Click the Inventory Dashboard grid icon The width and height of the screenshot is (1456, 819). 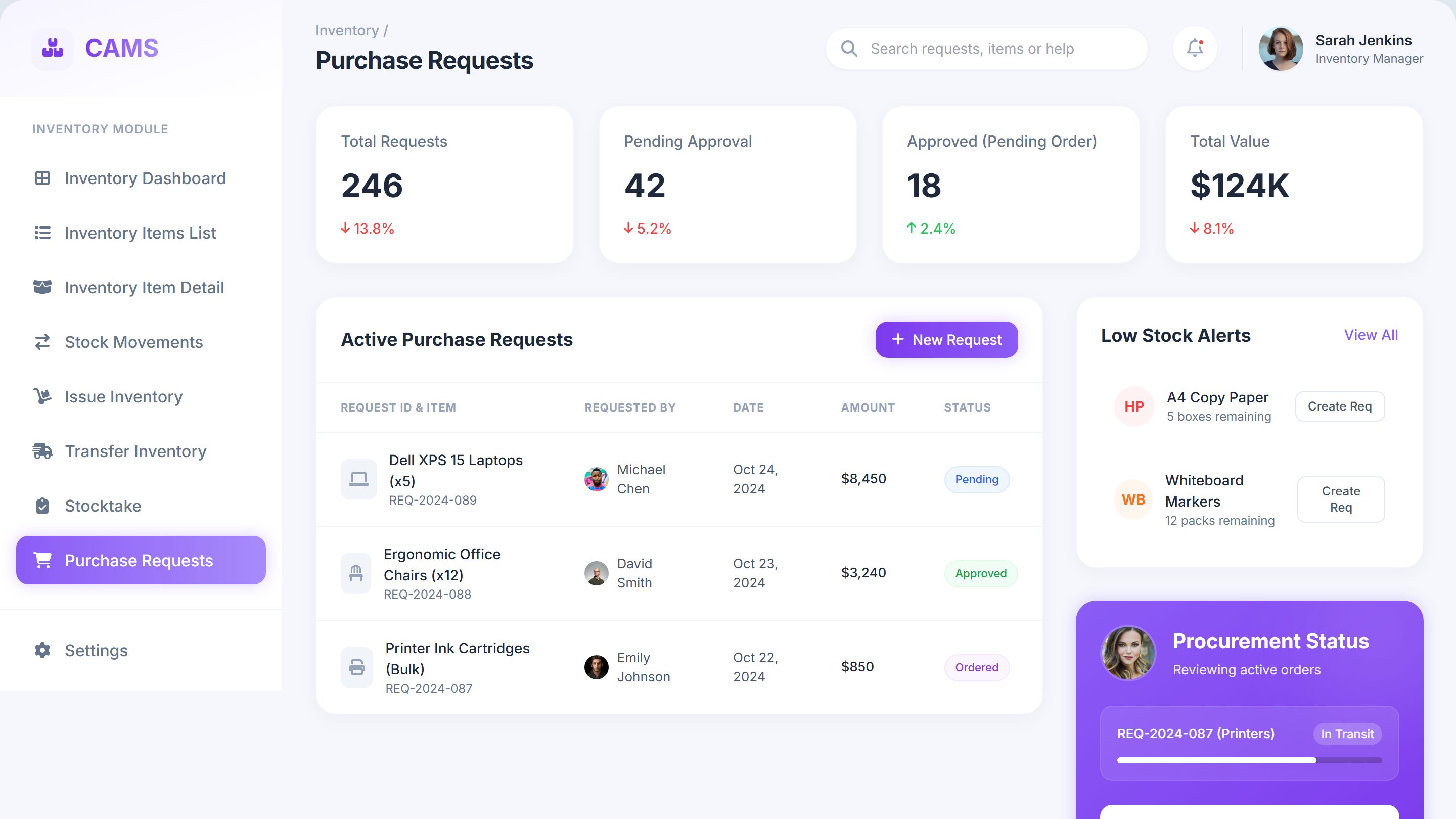click(42, 178)
